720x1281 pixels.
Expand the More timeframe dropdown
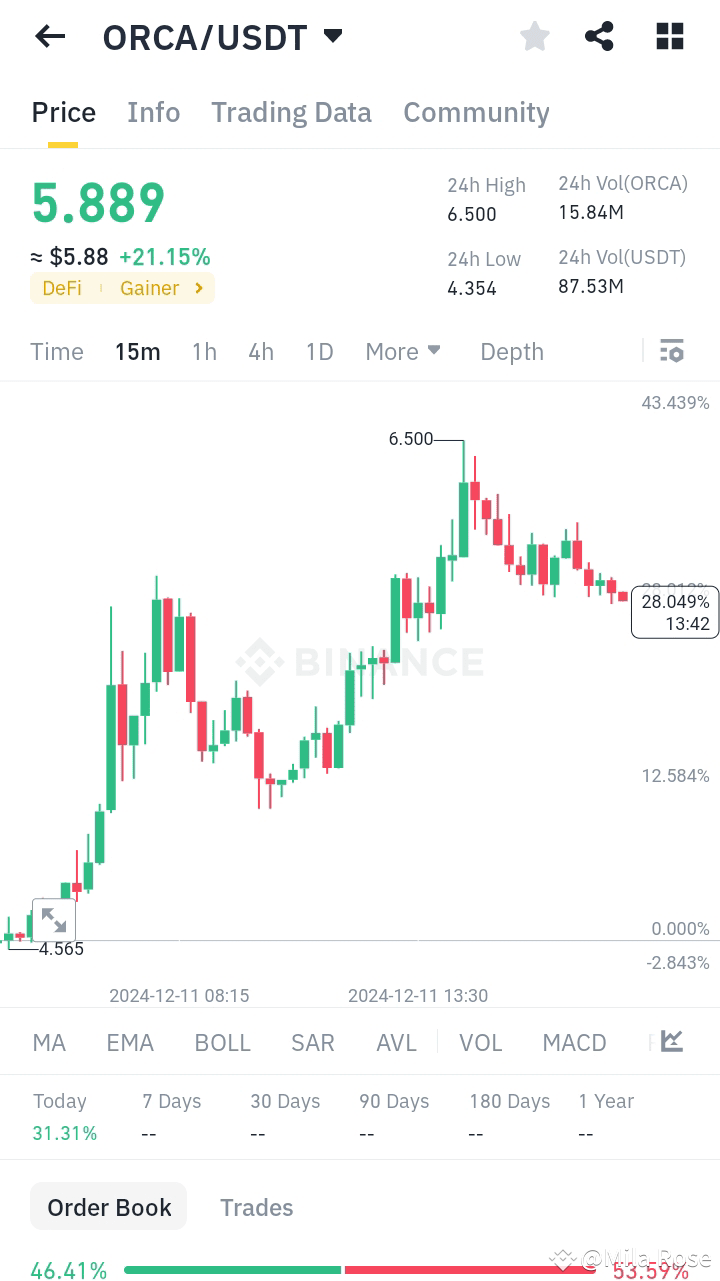402,351
